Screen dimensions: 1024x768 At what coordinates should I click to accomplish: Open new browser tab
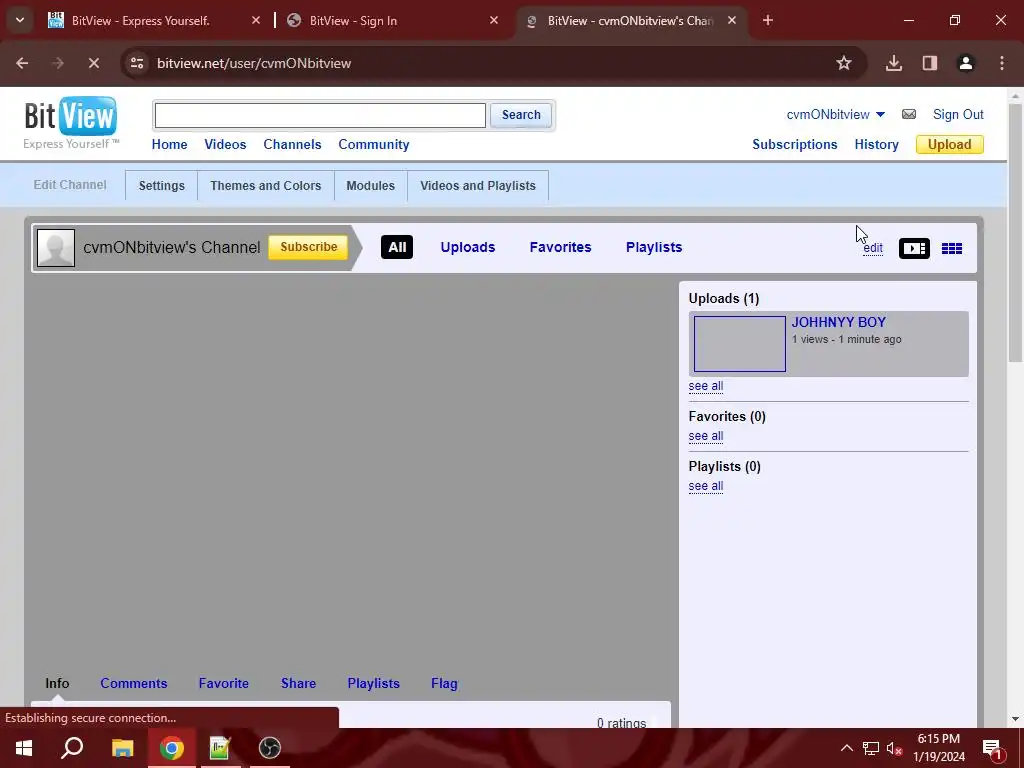click(x=768, y=20)
